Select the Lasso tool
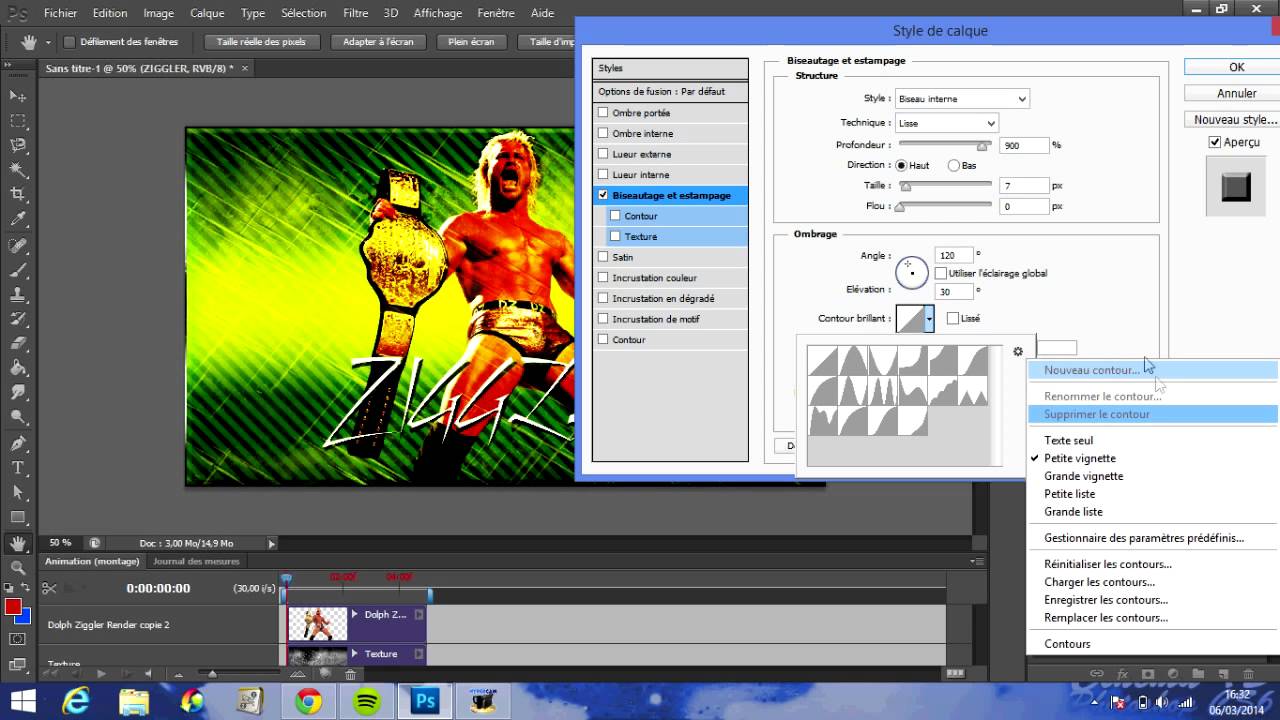The image size is (1280, 720). point(17,145)
